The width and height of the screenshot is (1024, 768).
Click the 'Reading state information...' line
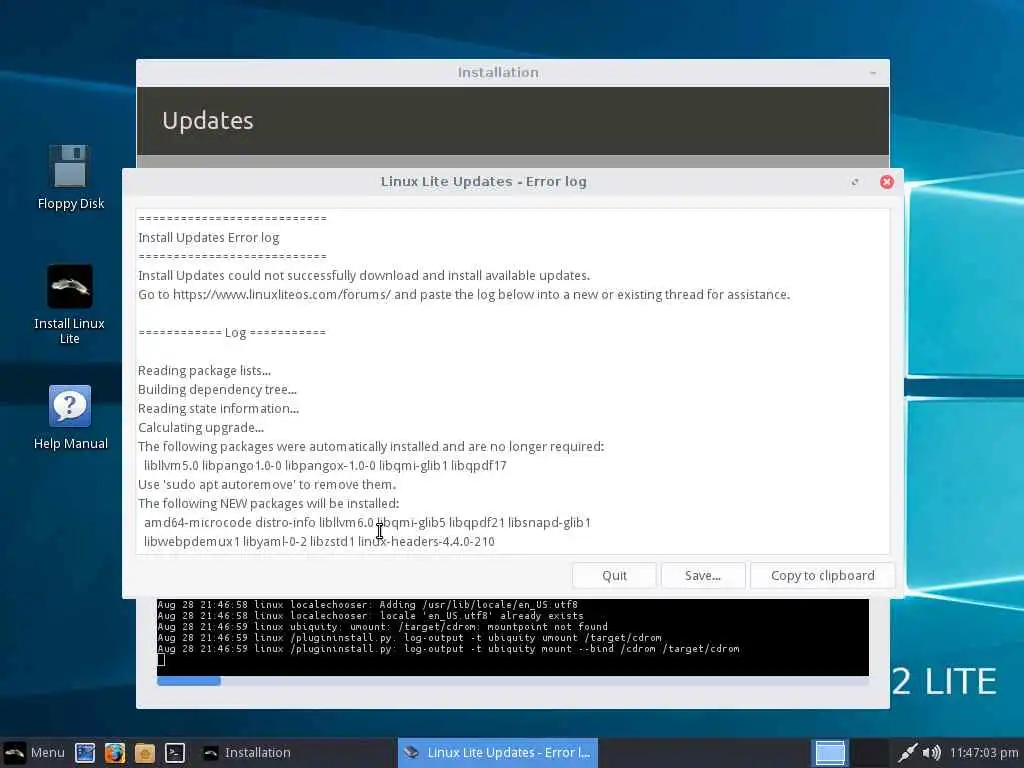pyautogui.click(x=218, y=409)
